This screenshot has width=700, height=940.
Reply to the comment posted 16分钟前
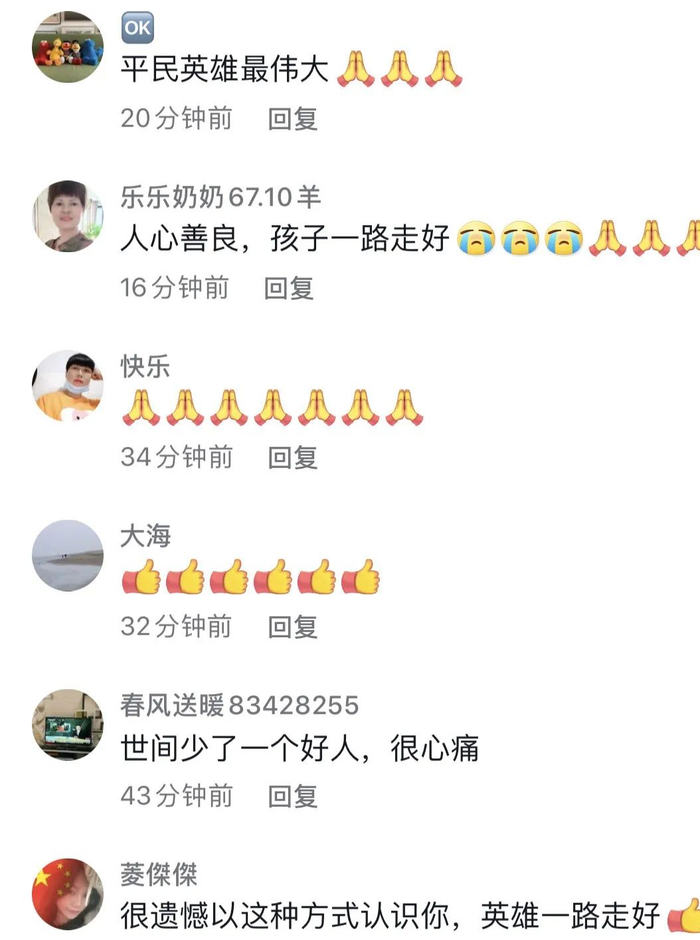point(289,288)
